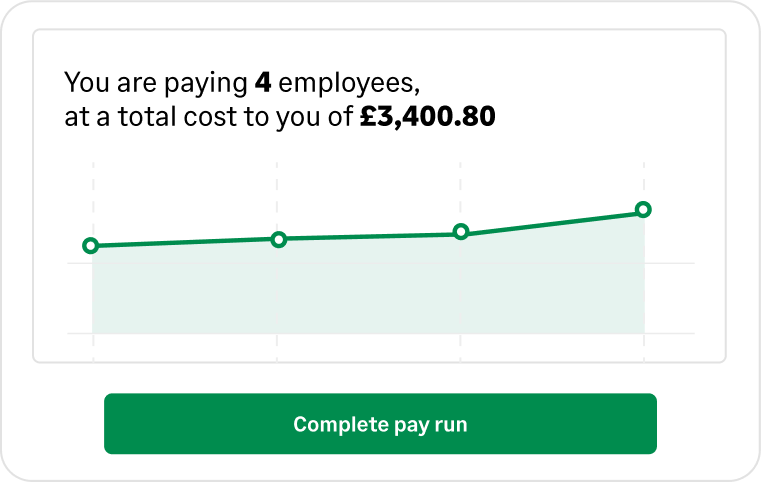This screenshot has height=482, width=761.
Task: Click dashed vertical gridline above the rightmost point
Action: click(x=644, y=180)
